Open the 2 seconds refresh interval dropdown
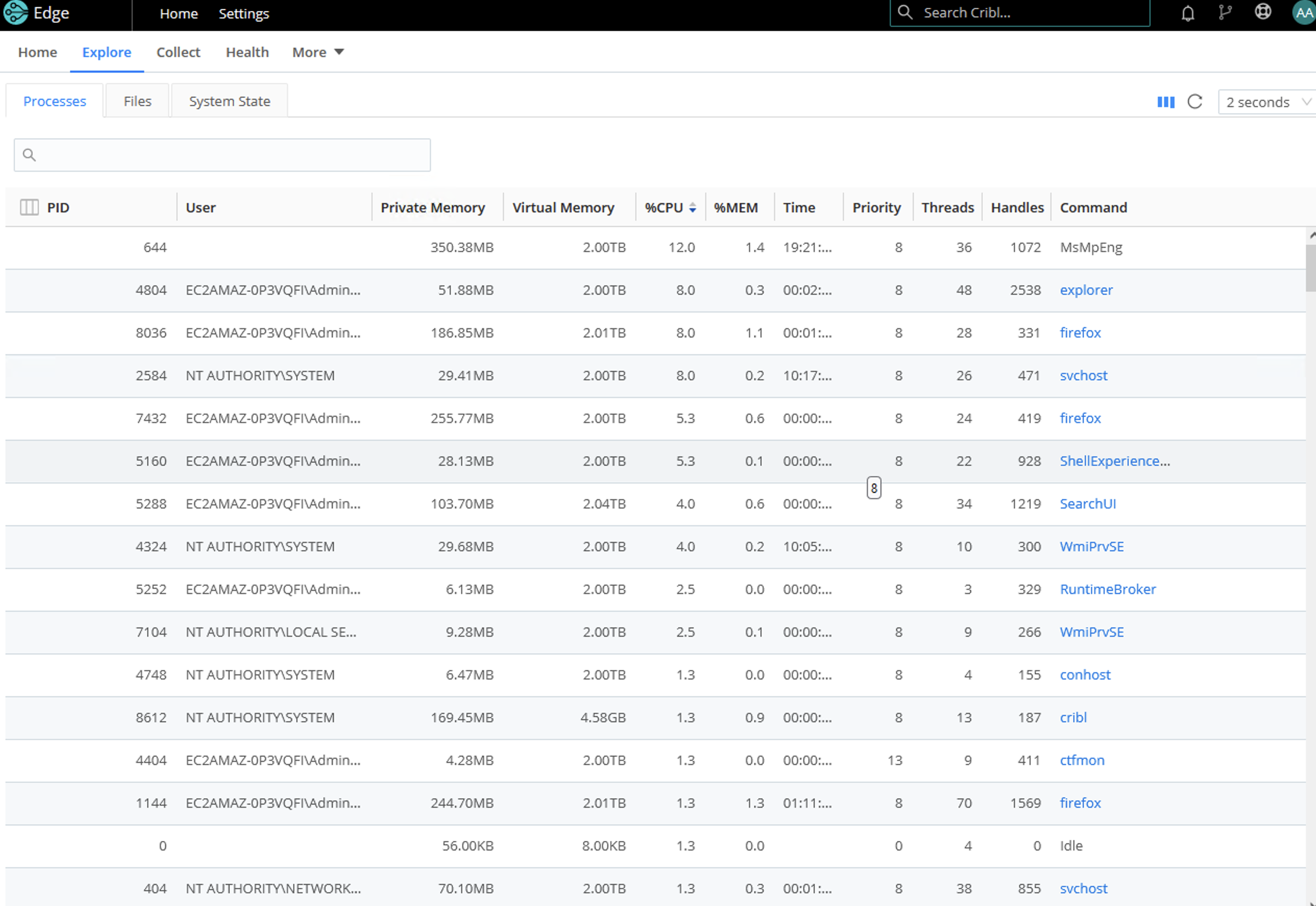Image resolution: width=1316 pixels, height=906 pixels. (x=1266, y=102)
